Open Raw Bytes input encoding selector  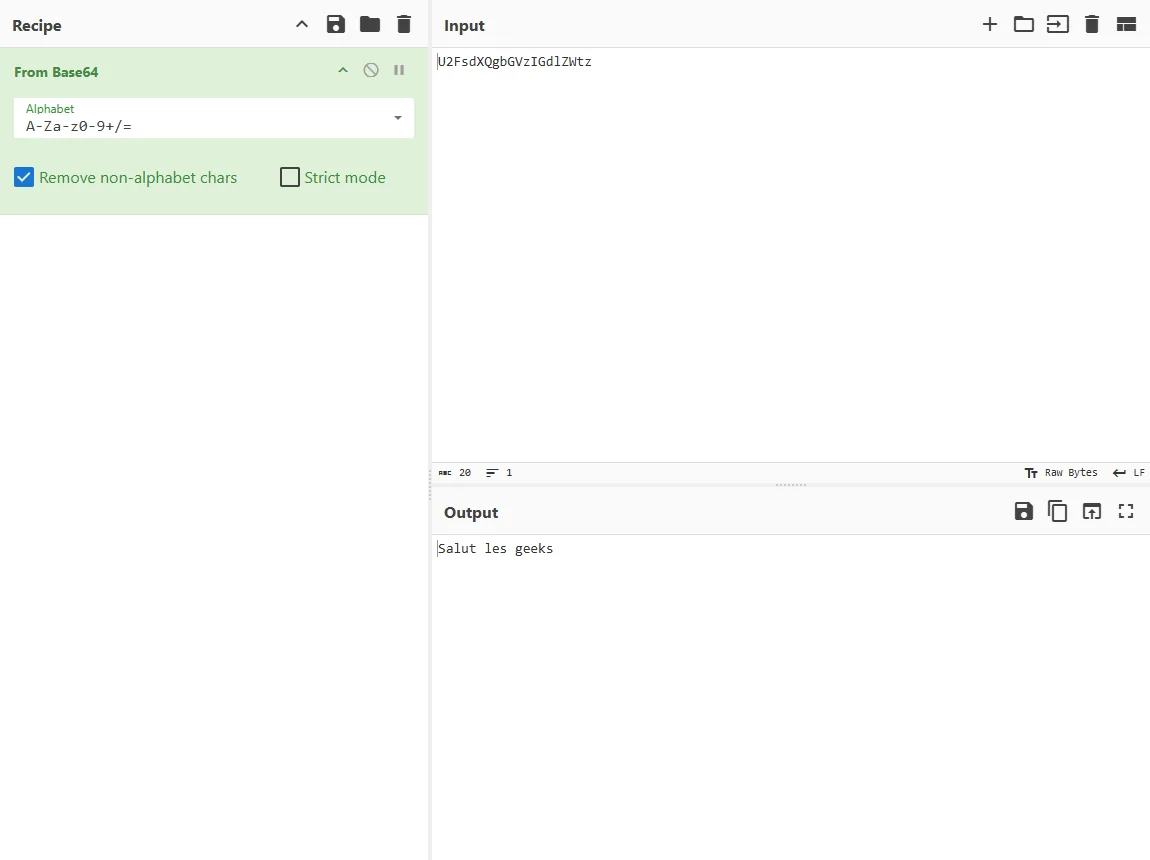(x=1061, y=473)
